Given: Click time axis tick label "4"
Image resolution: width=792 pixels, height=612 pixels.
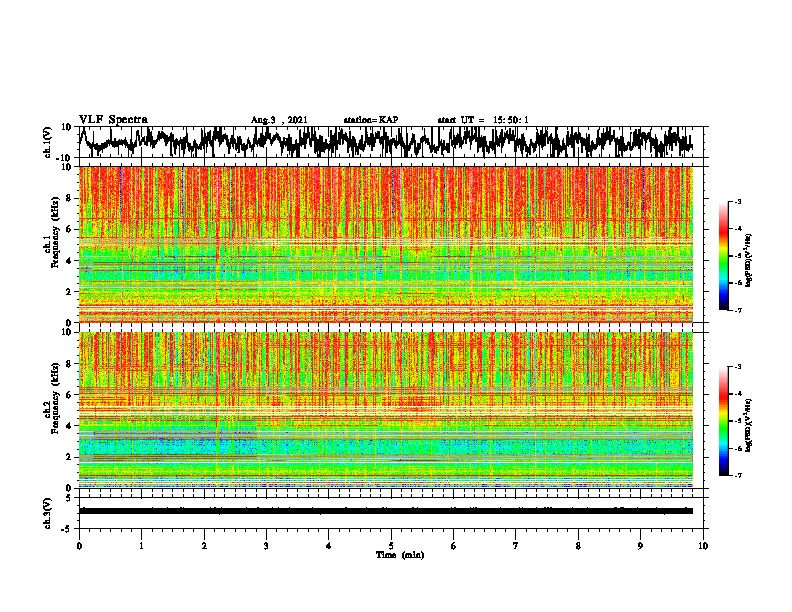Looking at the screenshot, I should (x=329, y=546).
